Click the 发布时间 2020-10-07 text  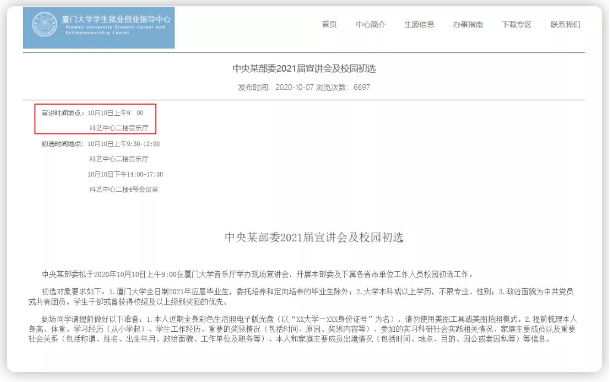275,87
